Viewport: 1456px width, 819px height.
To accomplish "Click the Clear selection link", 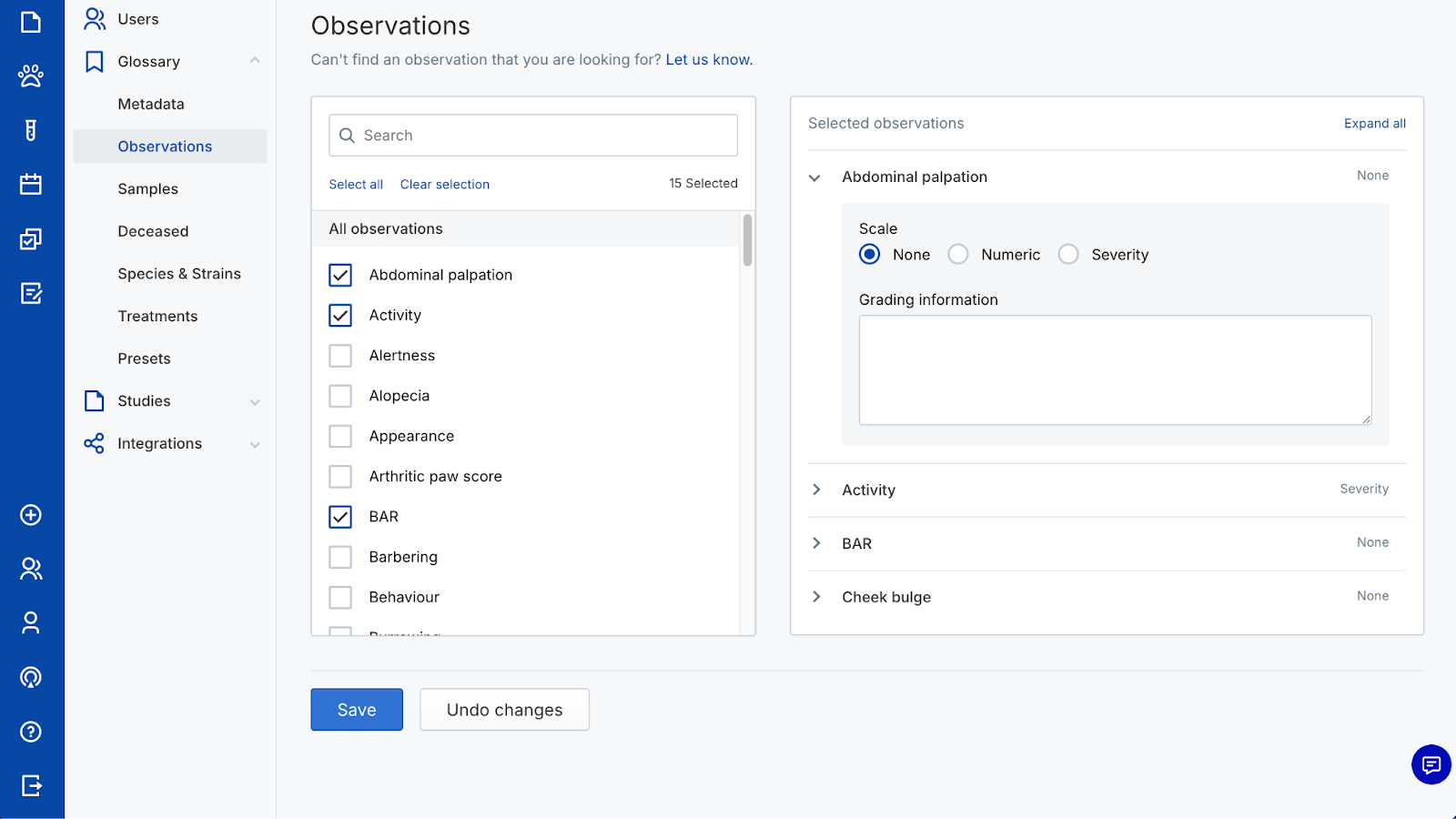I will 445,185.
